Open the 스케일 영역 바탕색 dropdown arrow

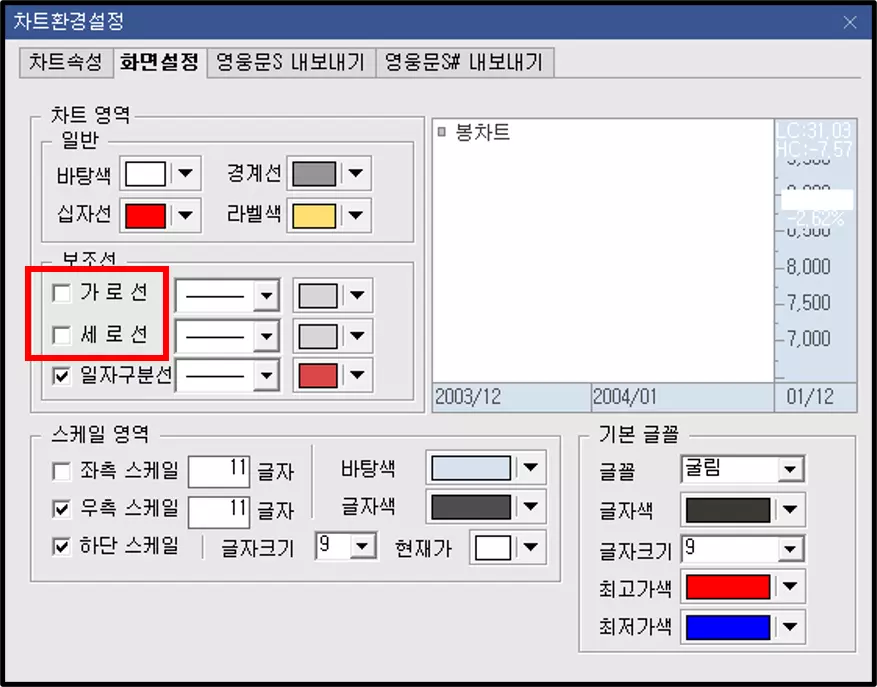point(530,468)
